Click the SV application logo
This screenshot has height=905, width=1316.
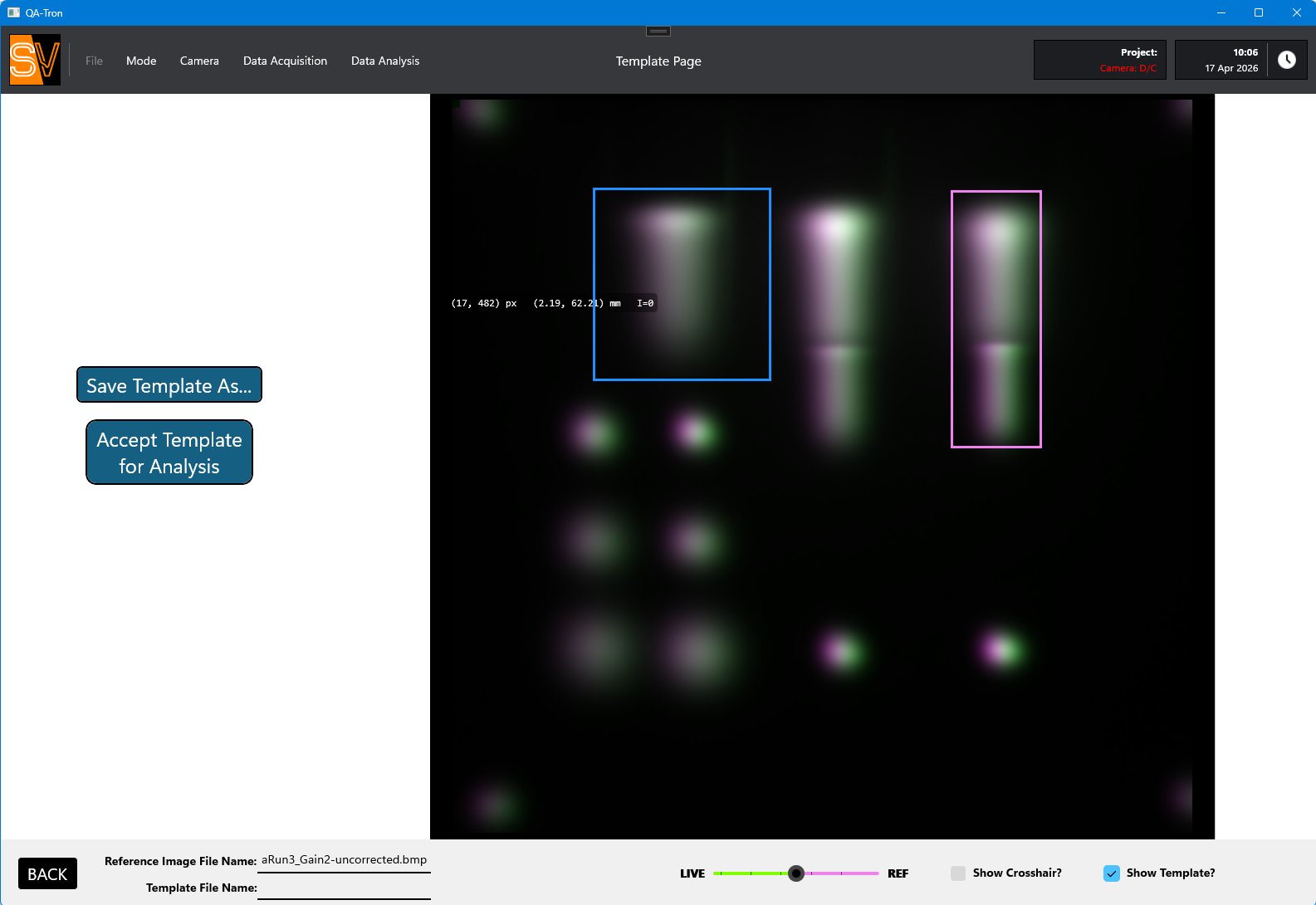coord(35,60)
